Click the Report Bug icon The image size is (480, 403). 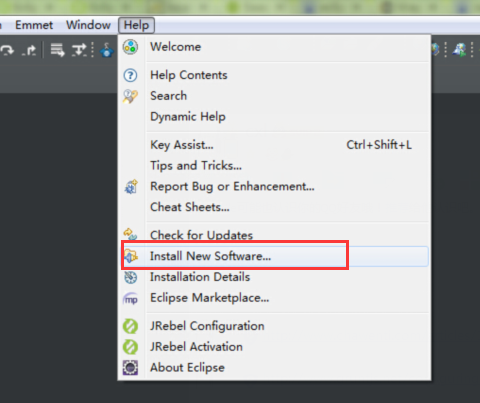coord(131,187)
